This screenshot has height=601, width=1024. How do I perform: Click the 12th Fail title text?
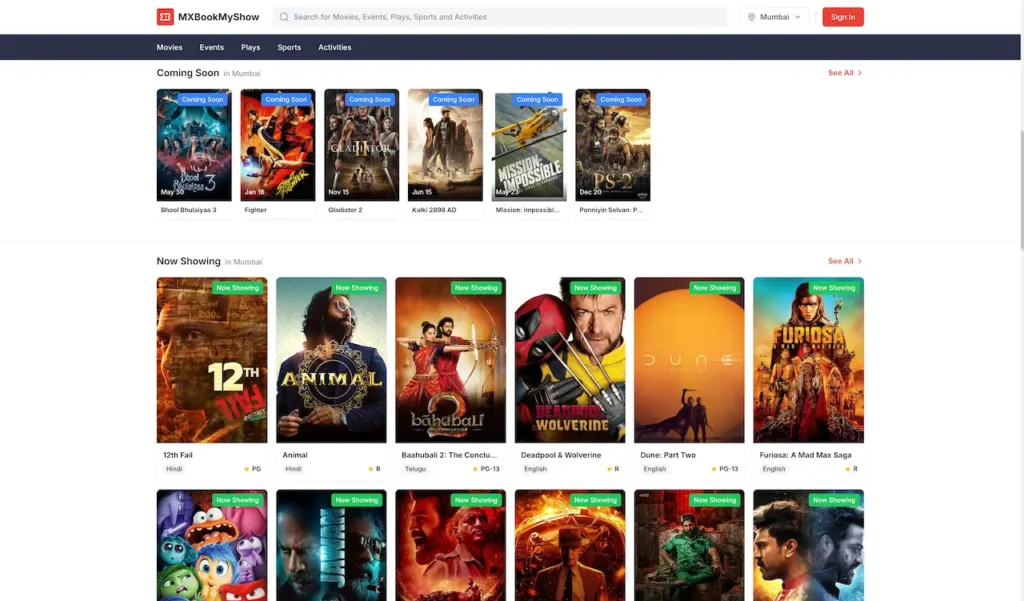178,455
